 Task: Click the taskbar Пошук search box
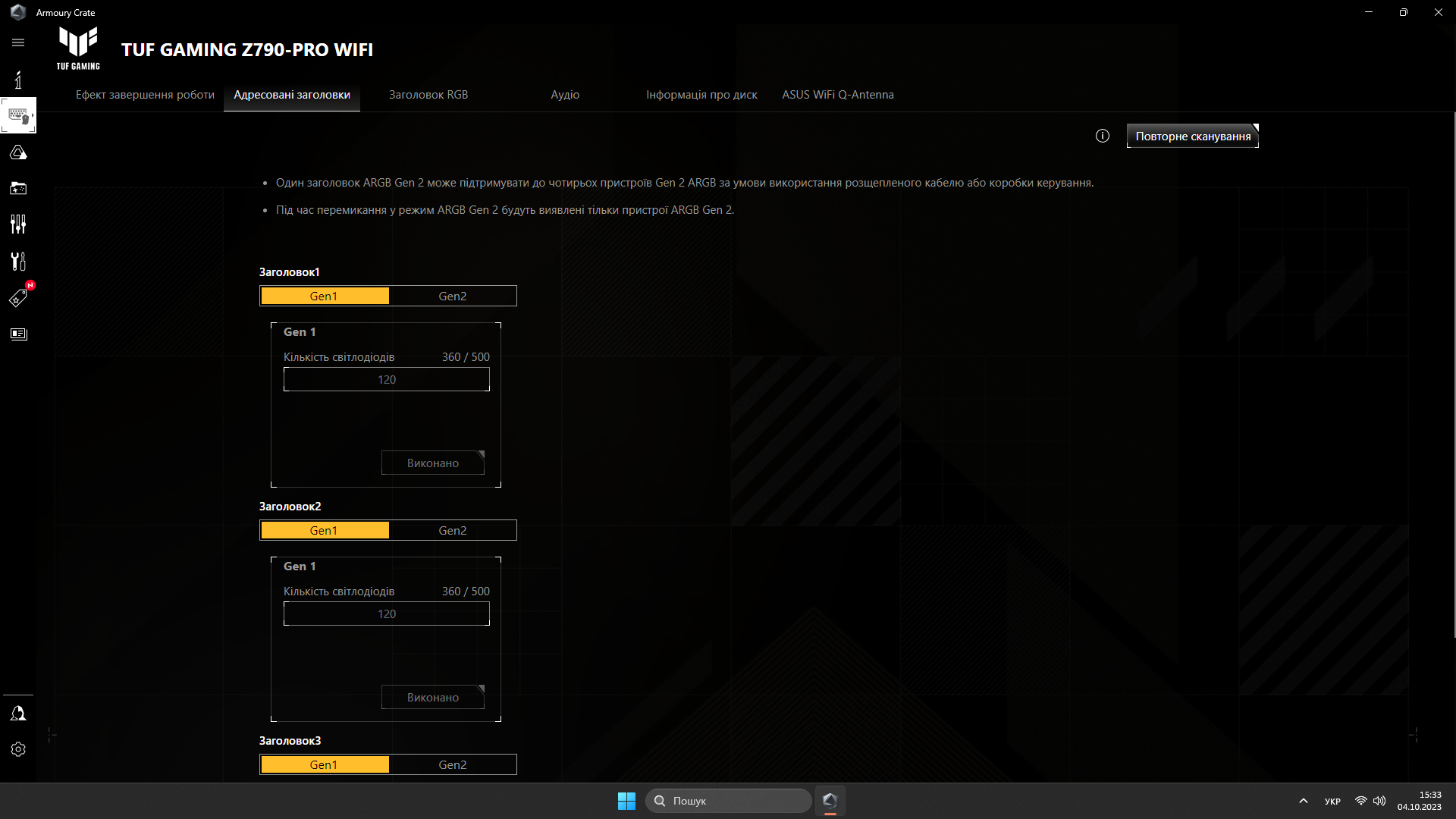(728, 801)
